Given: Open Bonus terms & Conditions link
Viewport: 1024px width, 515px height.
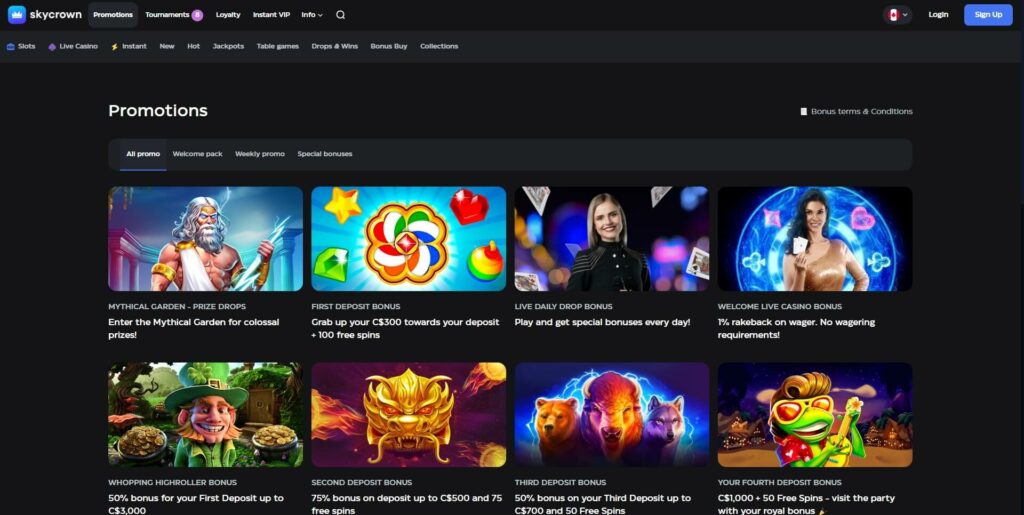Looking at the screenshot, I should coord(861,112).
